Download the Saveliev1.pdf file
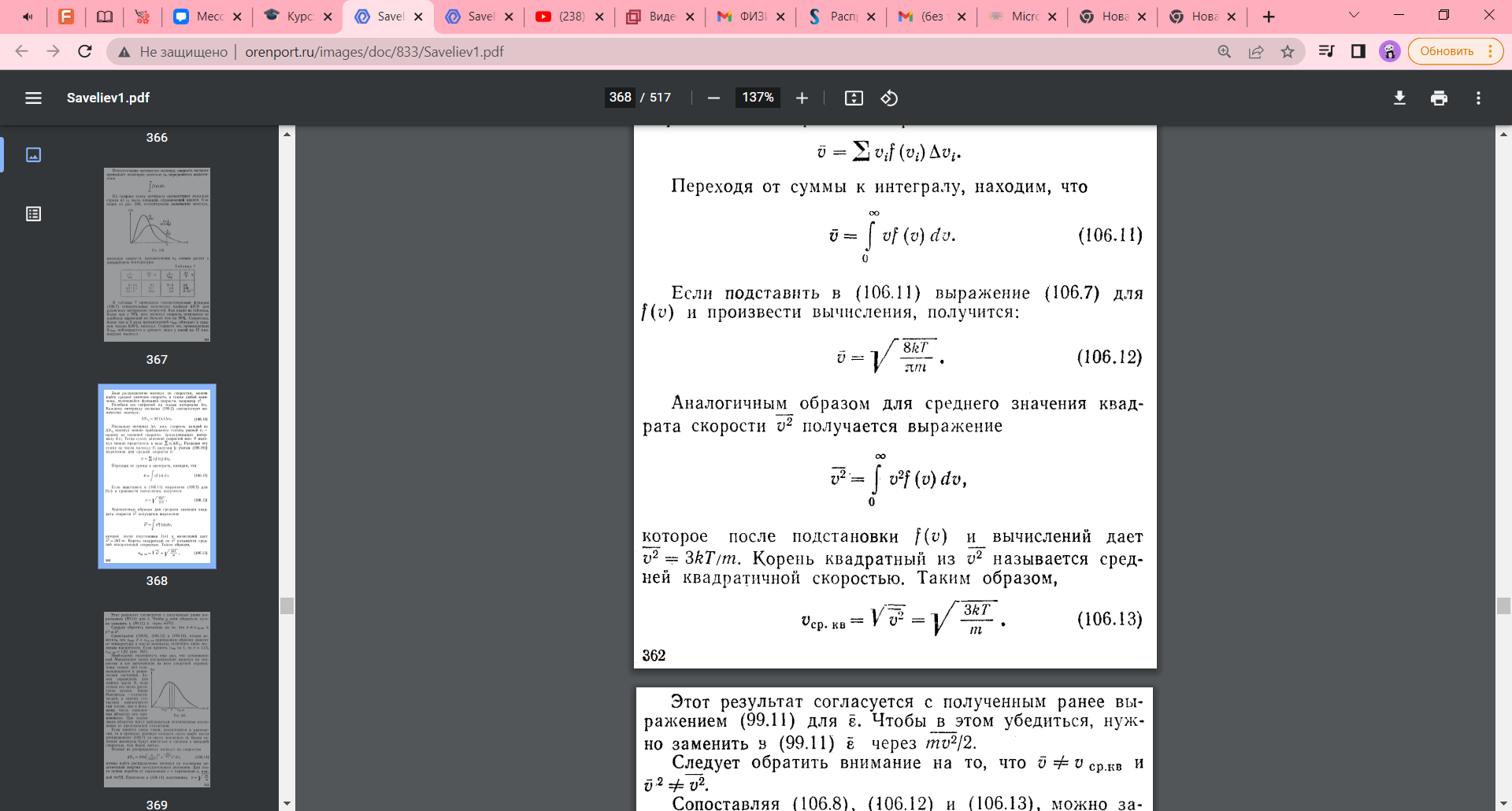 (x=1399, y=98)
